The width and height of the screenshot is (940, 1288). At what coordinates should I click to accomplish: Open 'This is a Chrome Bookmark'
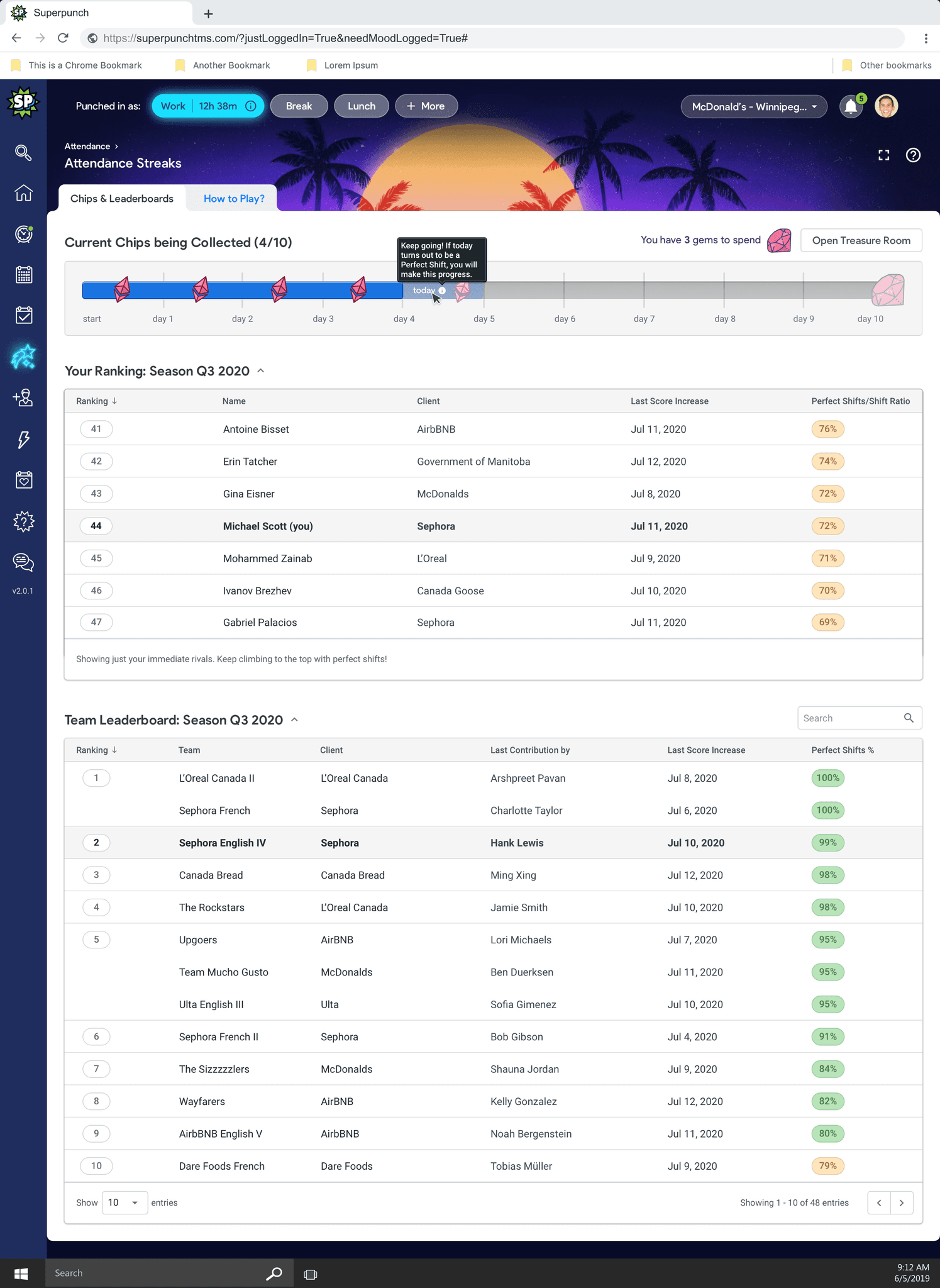click(77, 65)
